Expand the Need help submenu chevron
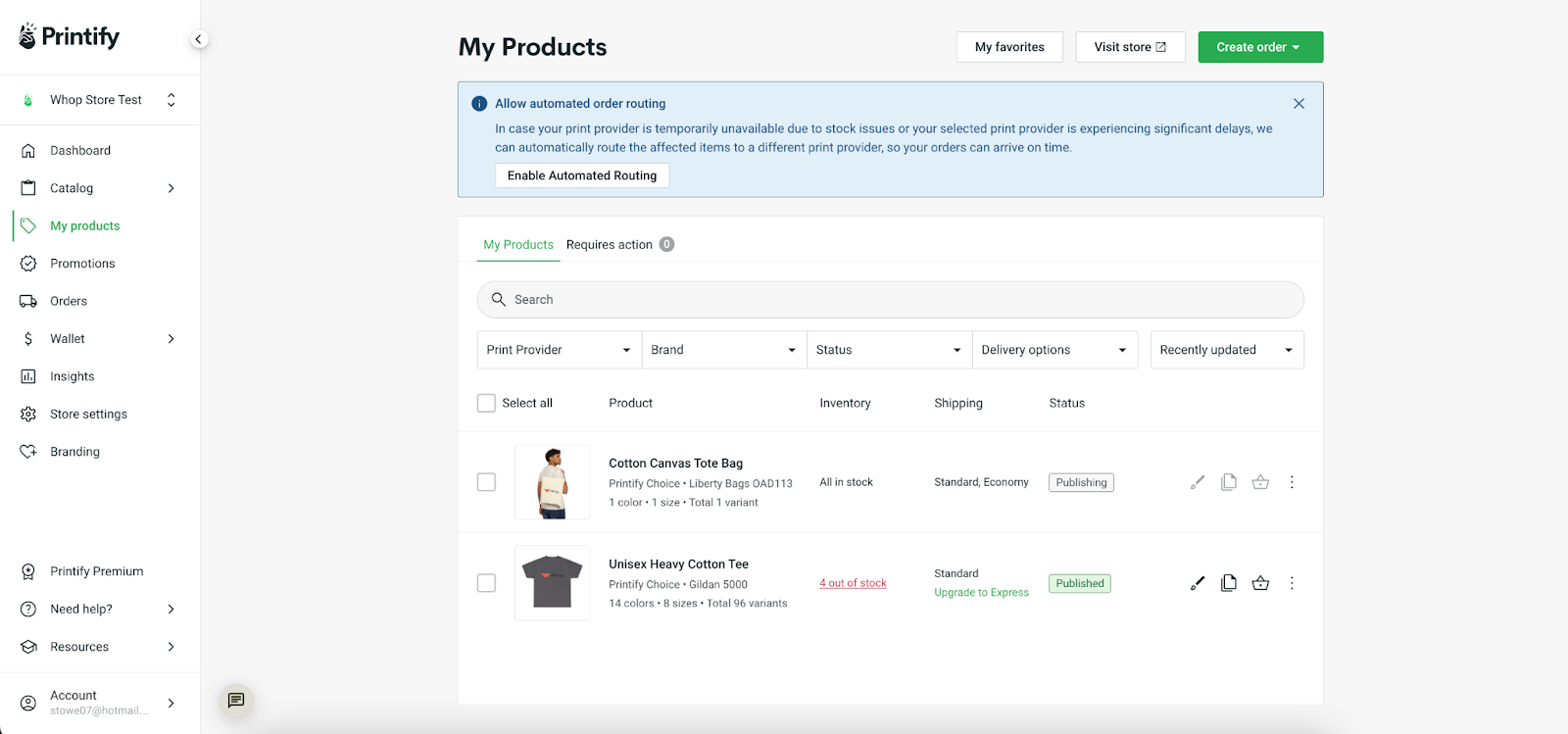Image resolution: width=1568 pixels, height=734 pixels. tap(171, 609)
